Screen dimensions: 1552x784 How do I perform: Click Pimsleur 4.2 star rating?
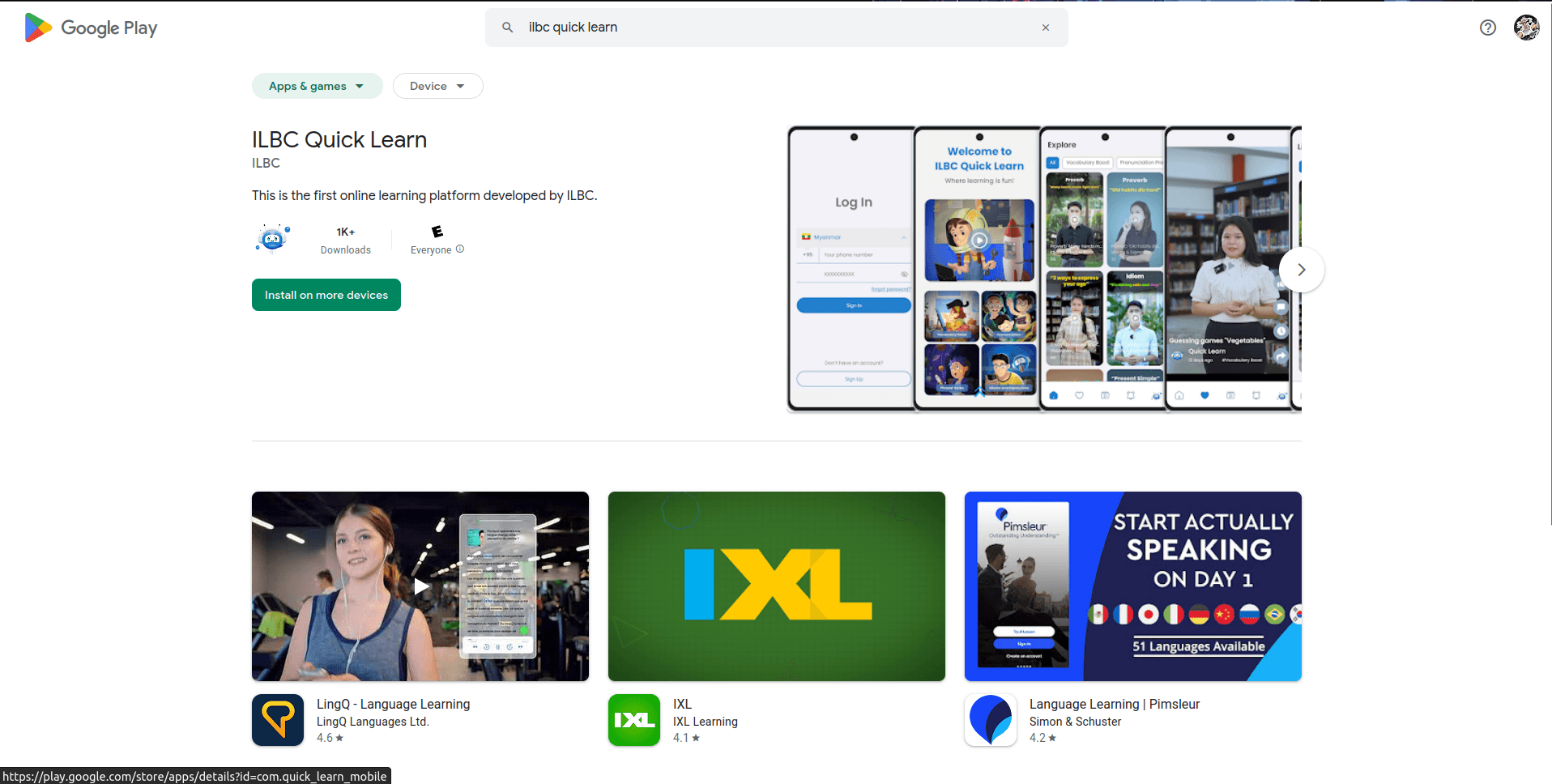point(1043,738)
